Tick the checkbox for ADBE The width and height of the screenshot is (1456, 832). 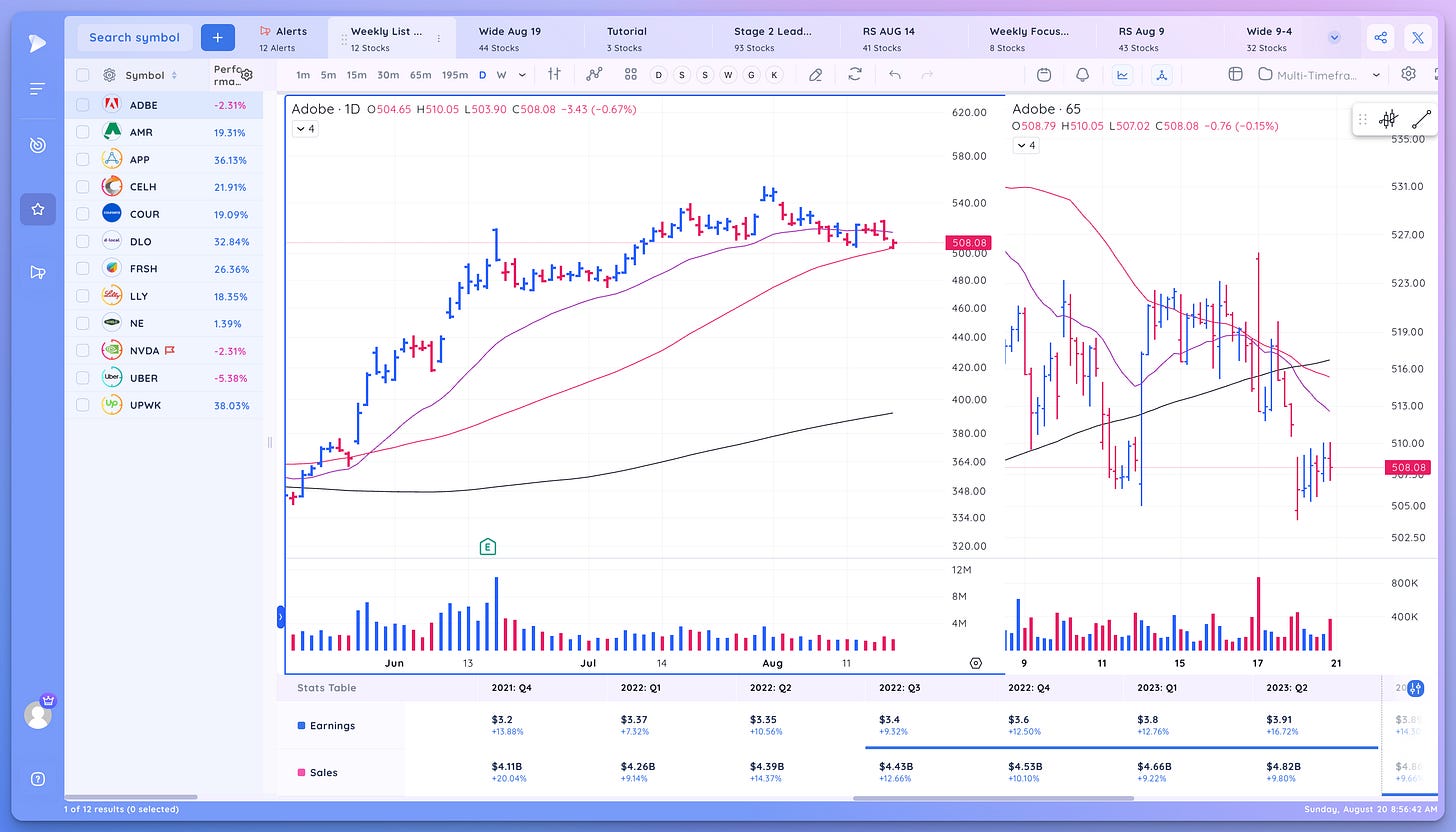(x=83, y=105)
